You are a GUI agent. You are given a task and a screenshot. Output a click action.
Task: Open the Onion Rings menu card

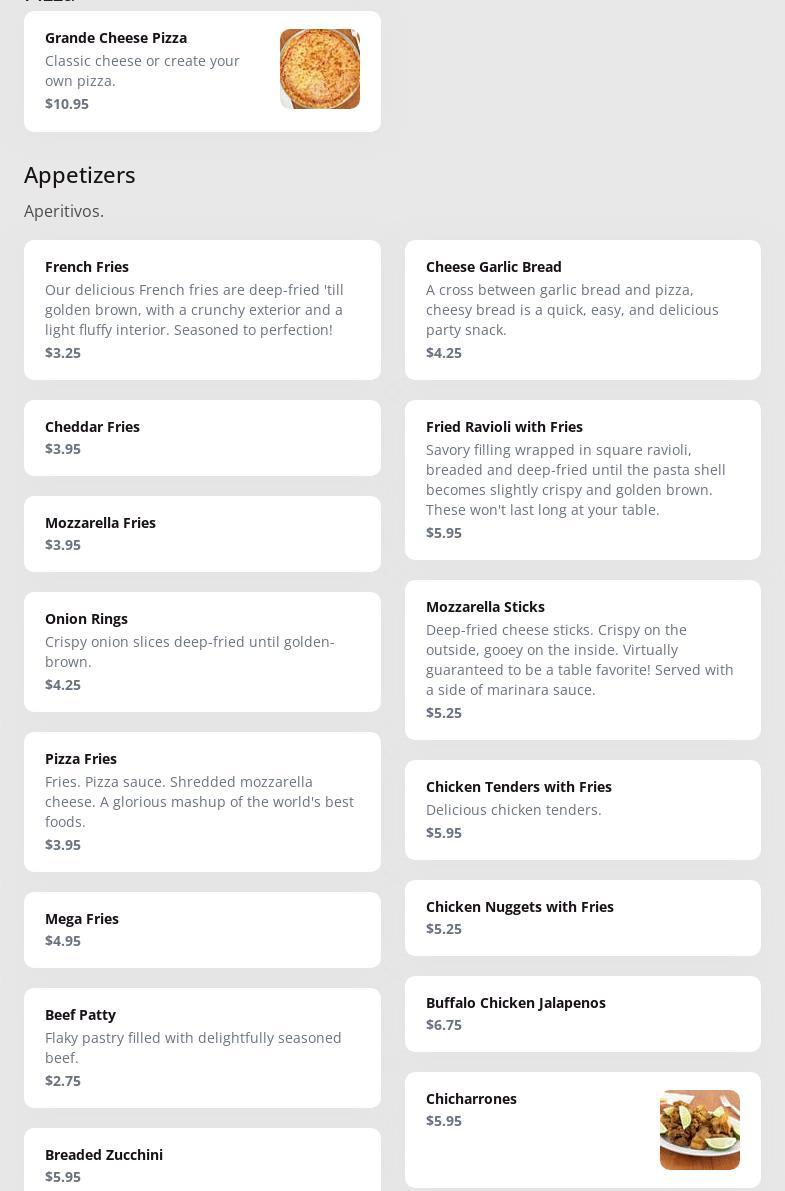[x=202, y=651]
